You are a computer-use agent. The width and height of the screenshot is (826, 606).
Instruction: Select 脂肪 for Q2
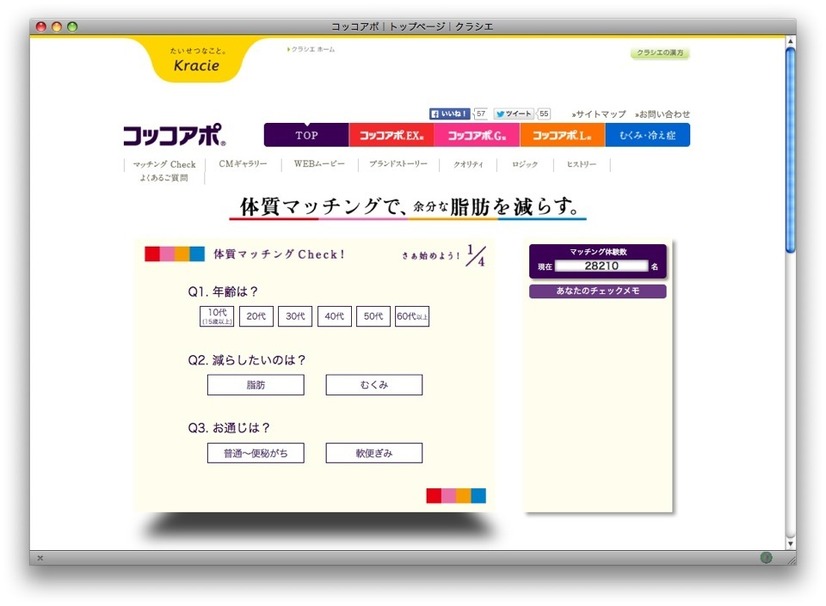pos(255,385)
